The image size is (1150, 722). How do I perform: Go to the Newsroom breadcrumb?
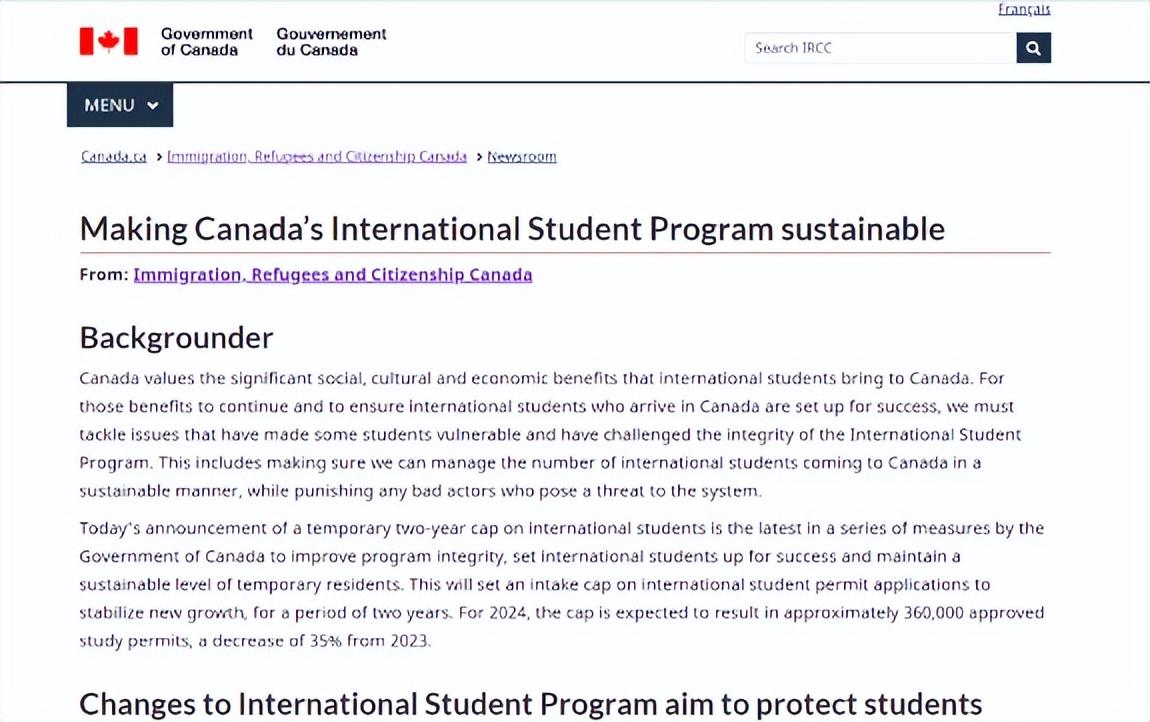click(521, 157)
